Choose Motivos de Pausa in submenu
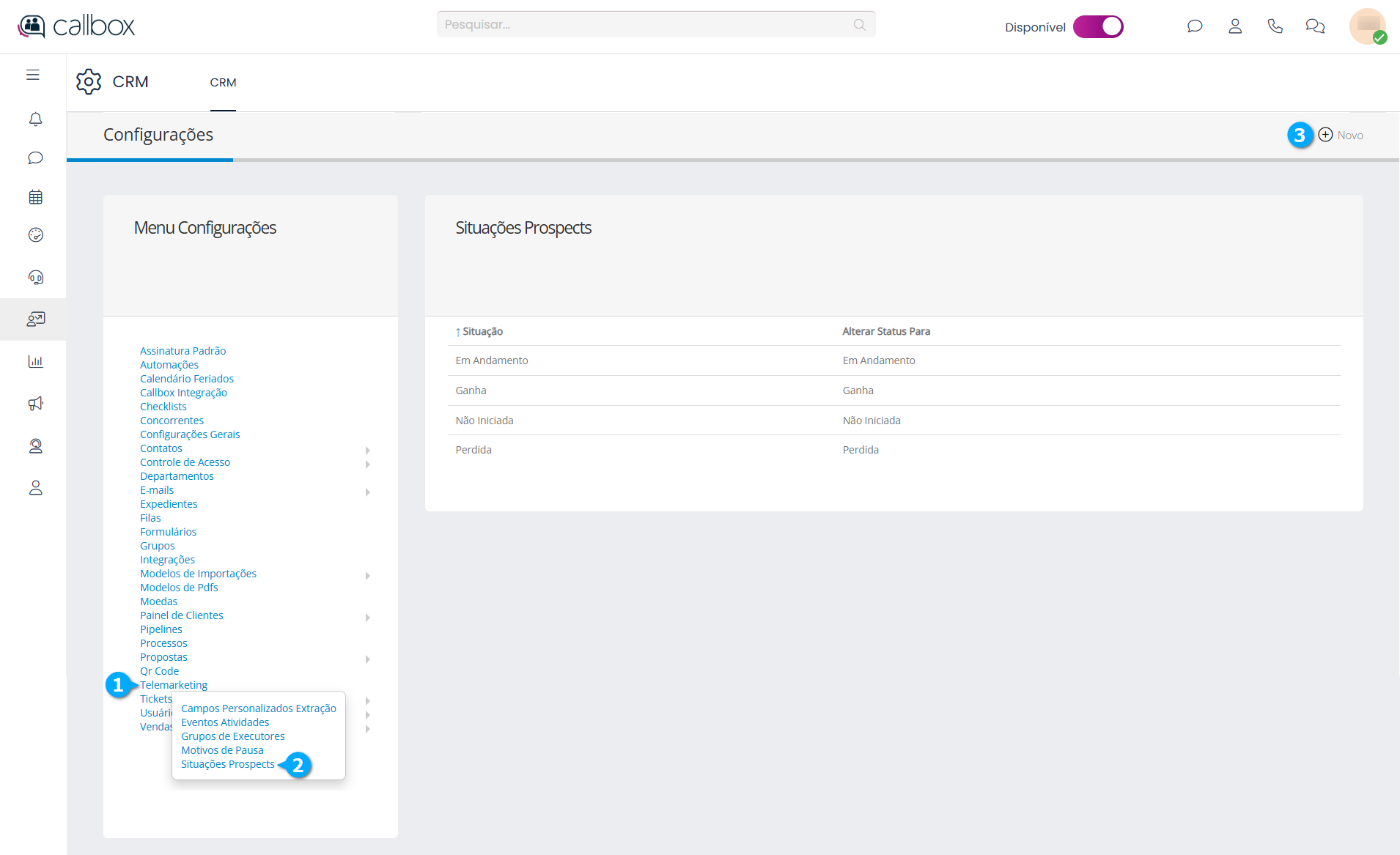Screen dimensions: 1400x855 click(x=222, y=750)
